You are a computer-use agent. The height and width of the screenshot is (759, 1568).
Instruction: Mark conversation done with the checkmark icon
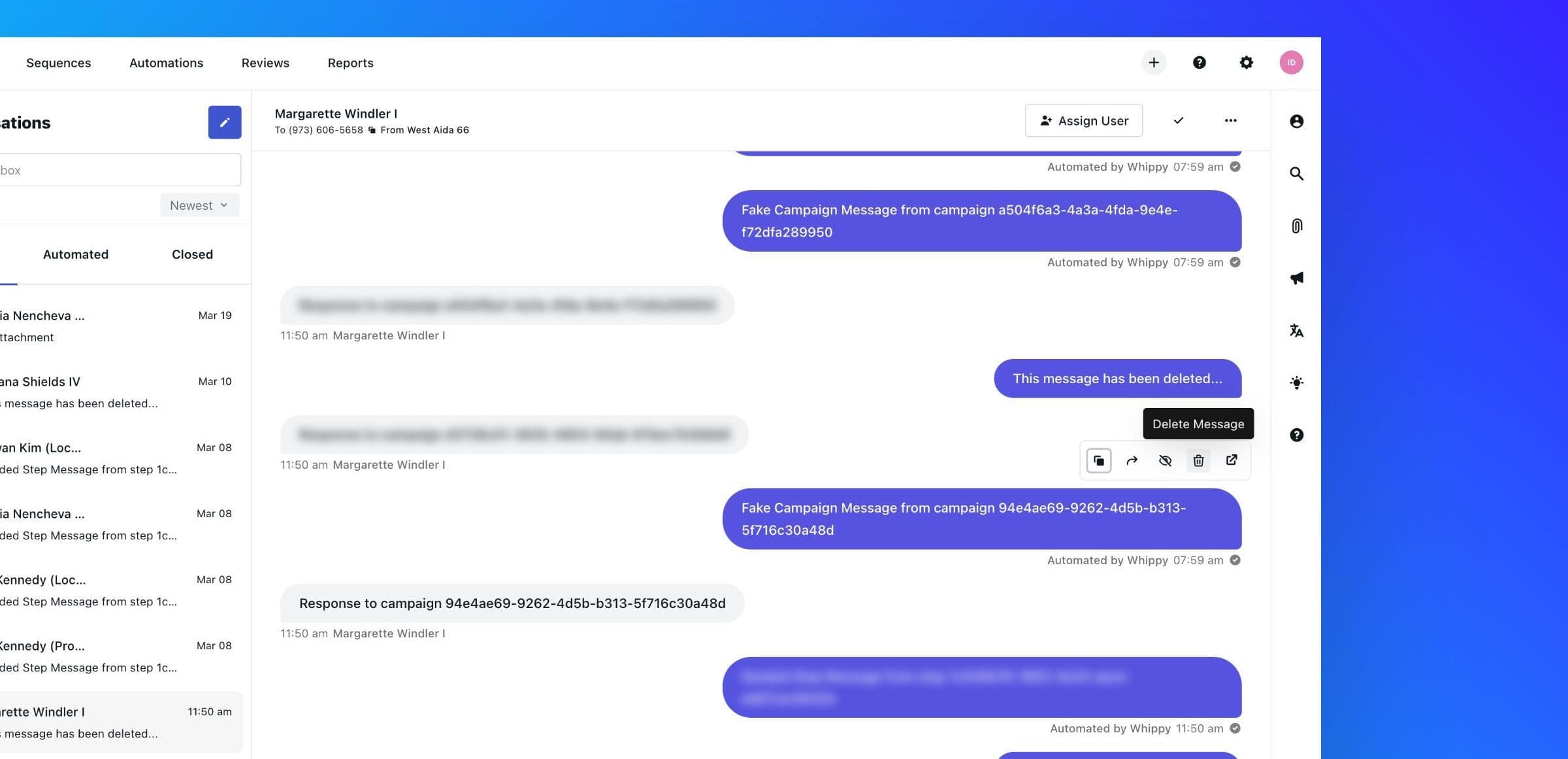[x=1179, y=120]
